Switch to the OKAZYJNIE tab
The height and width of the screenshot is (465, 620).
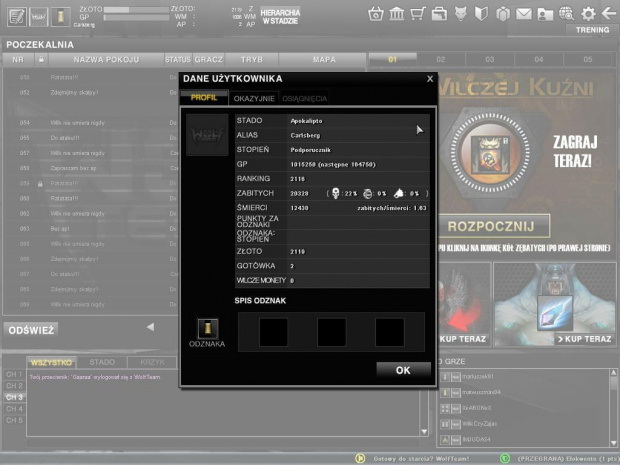coord(254,98)
